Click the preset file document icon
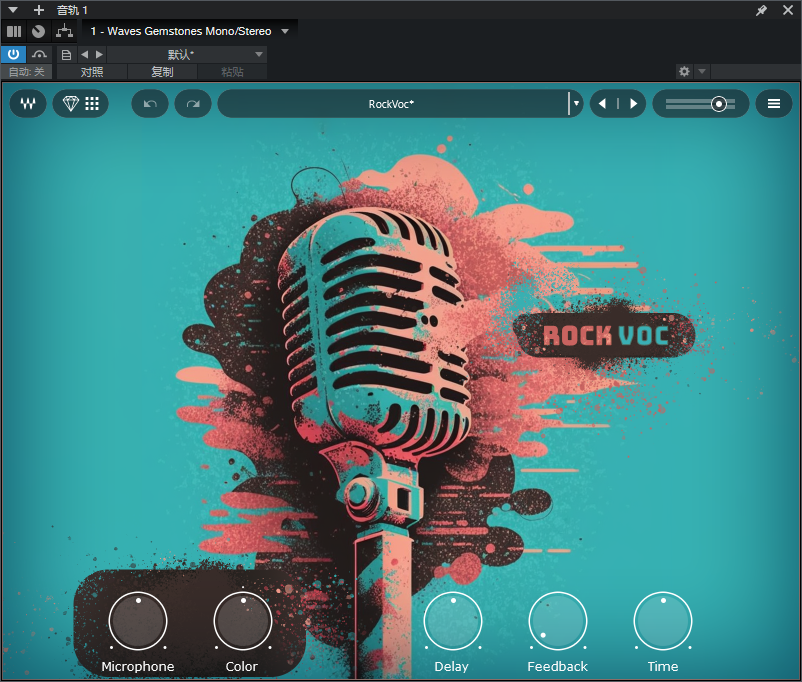The width and height of the screenshot is (802, 682). 66,54
